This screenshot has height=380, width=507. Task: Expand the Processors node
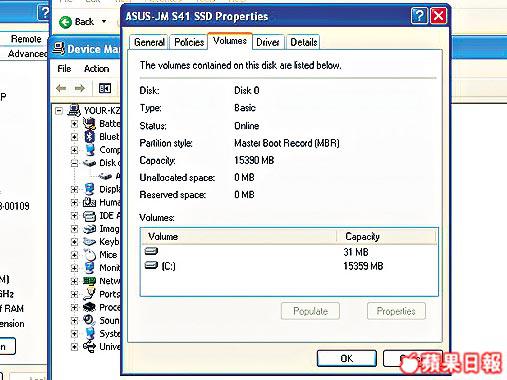point(74,307)
